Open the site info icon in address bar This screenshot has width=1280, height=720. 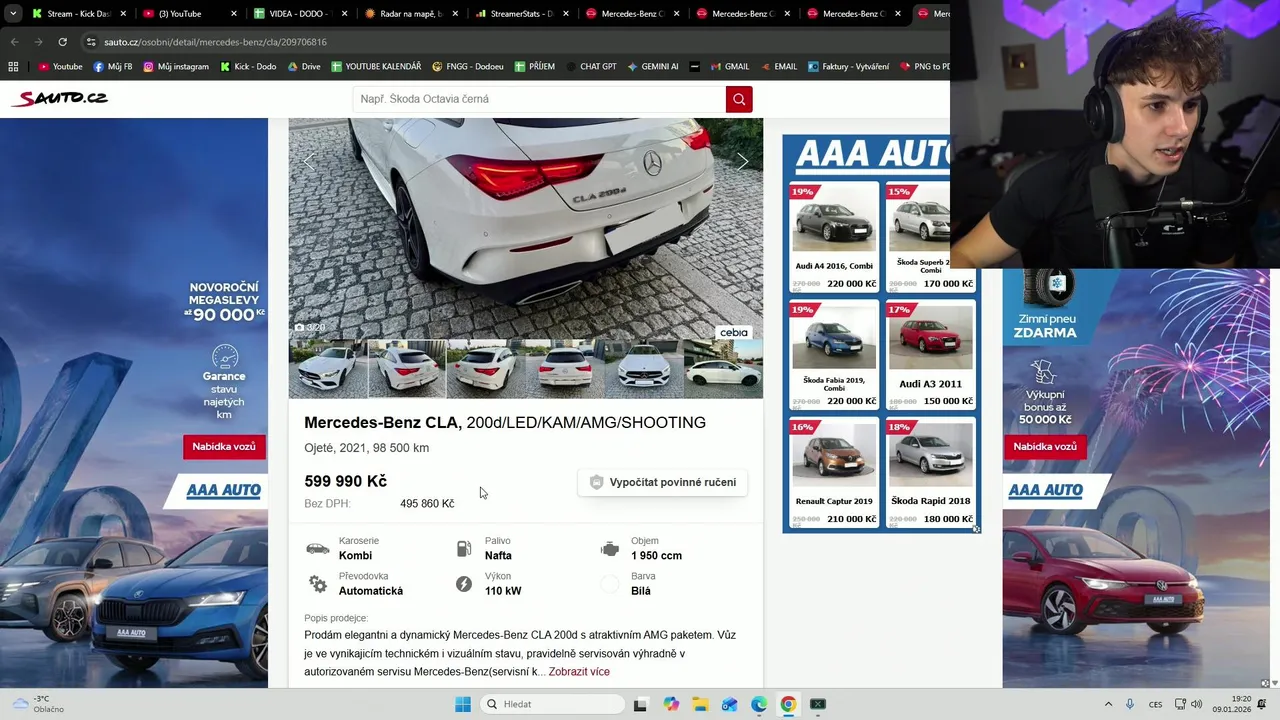[91, 42]
